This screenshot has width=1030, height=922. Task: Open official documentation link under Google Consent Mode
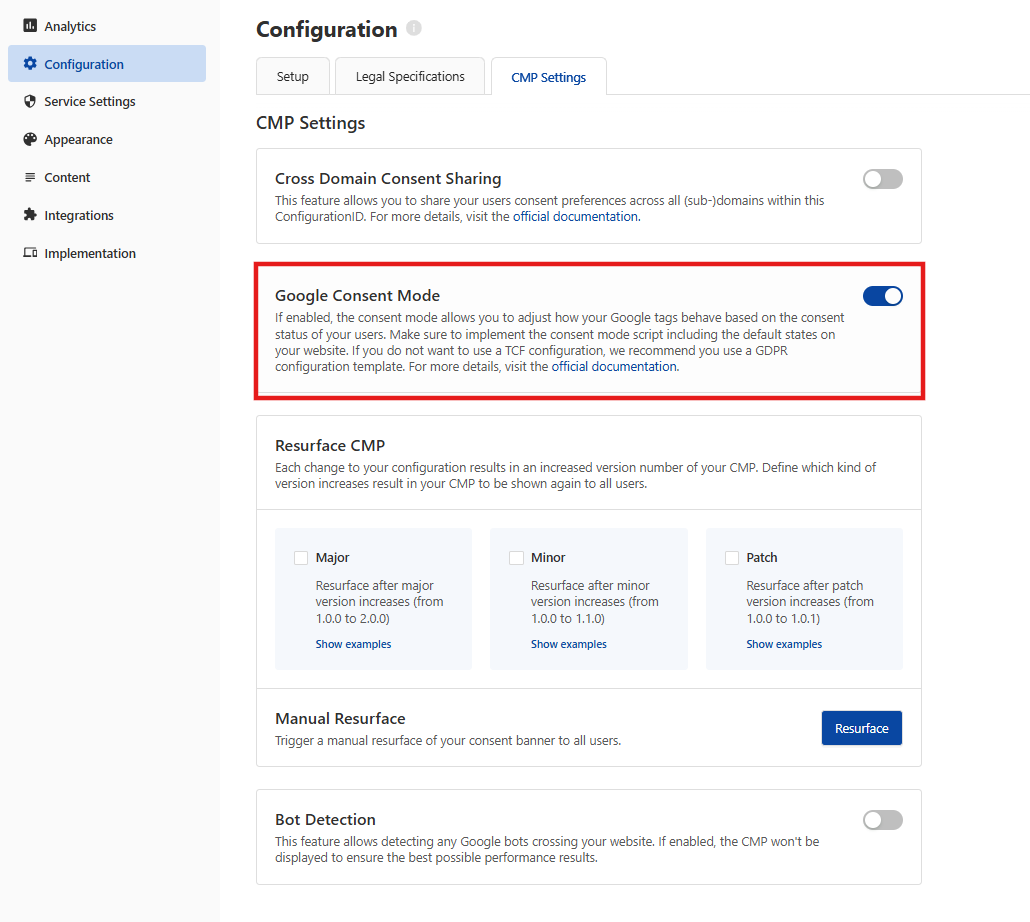click(x=614, y=366)
